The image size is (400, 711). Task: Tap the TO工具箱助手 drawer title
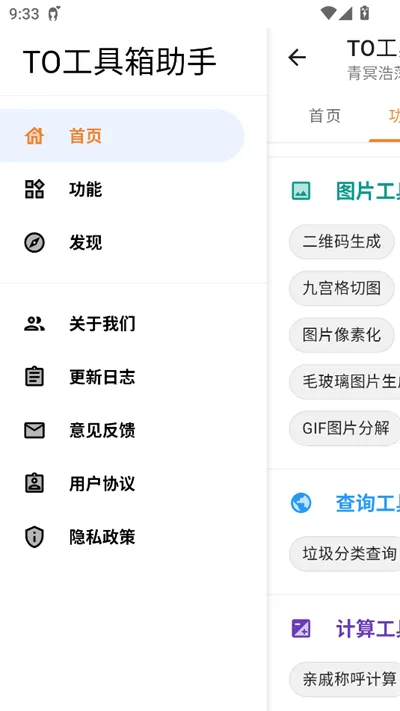click(120, 62)
